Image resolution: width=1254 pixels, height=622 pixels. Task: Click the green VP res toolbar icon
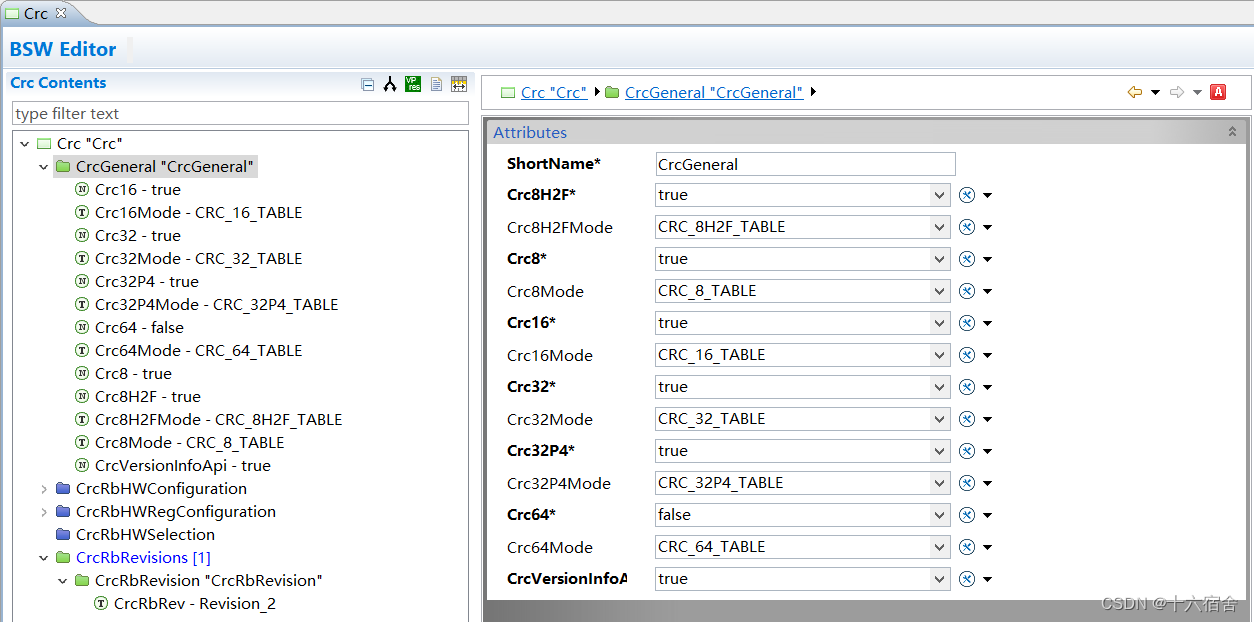click(413, 84)
